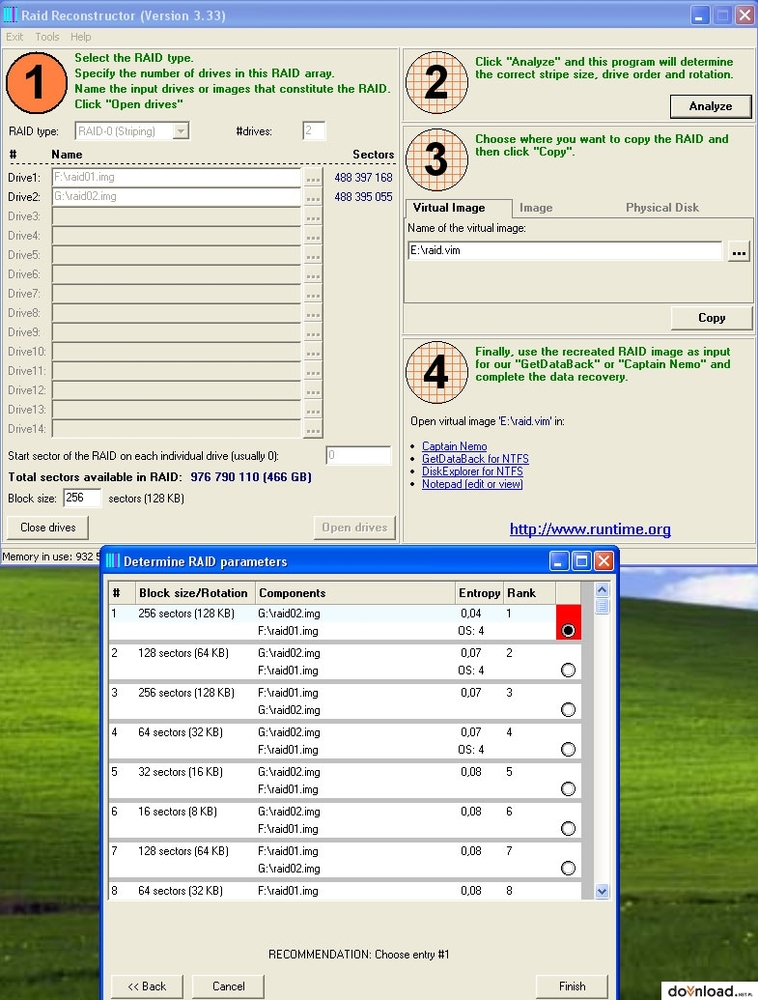Click browse button for Drive3

(312, 216)
